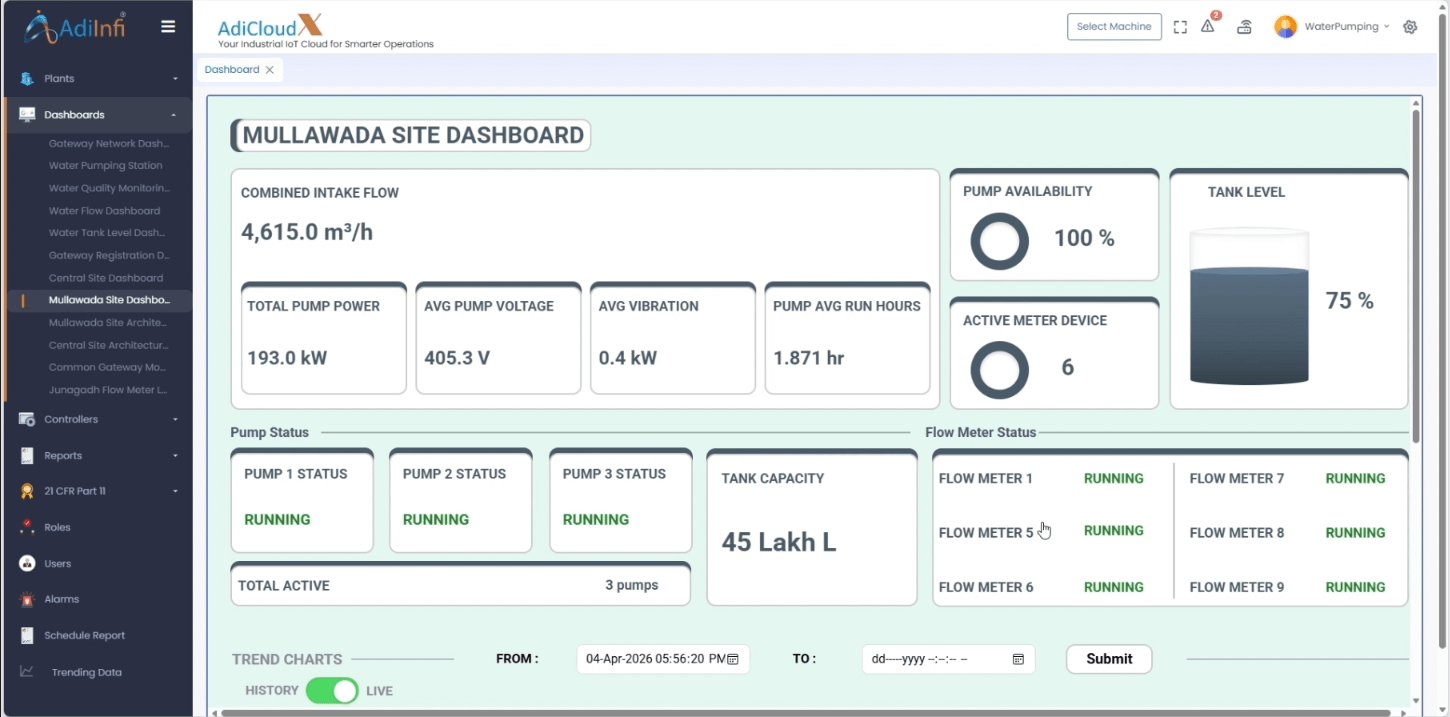Click the Roles icon in sidebar

click(x=27, y=527)
